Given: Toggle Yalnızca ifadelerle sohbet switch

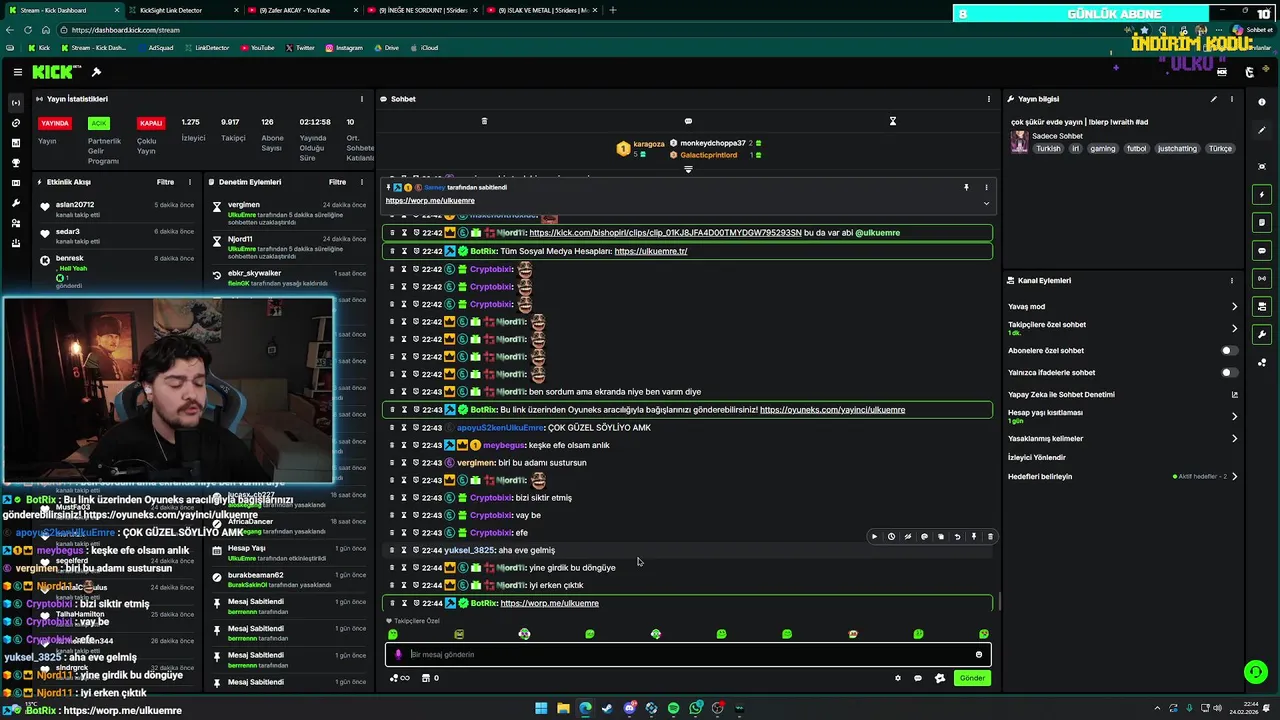Looking at the screenshot, I should (1229, 373).
